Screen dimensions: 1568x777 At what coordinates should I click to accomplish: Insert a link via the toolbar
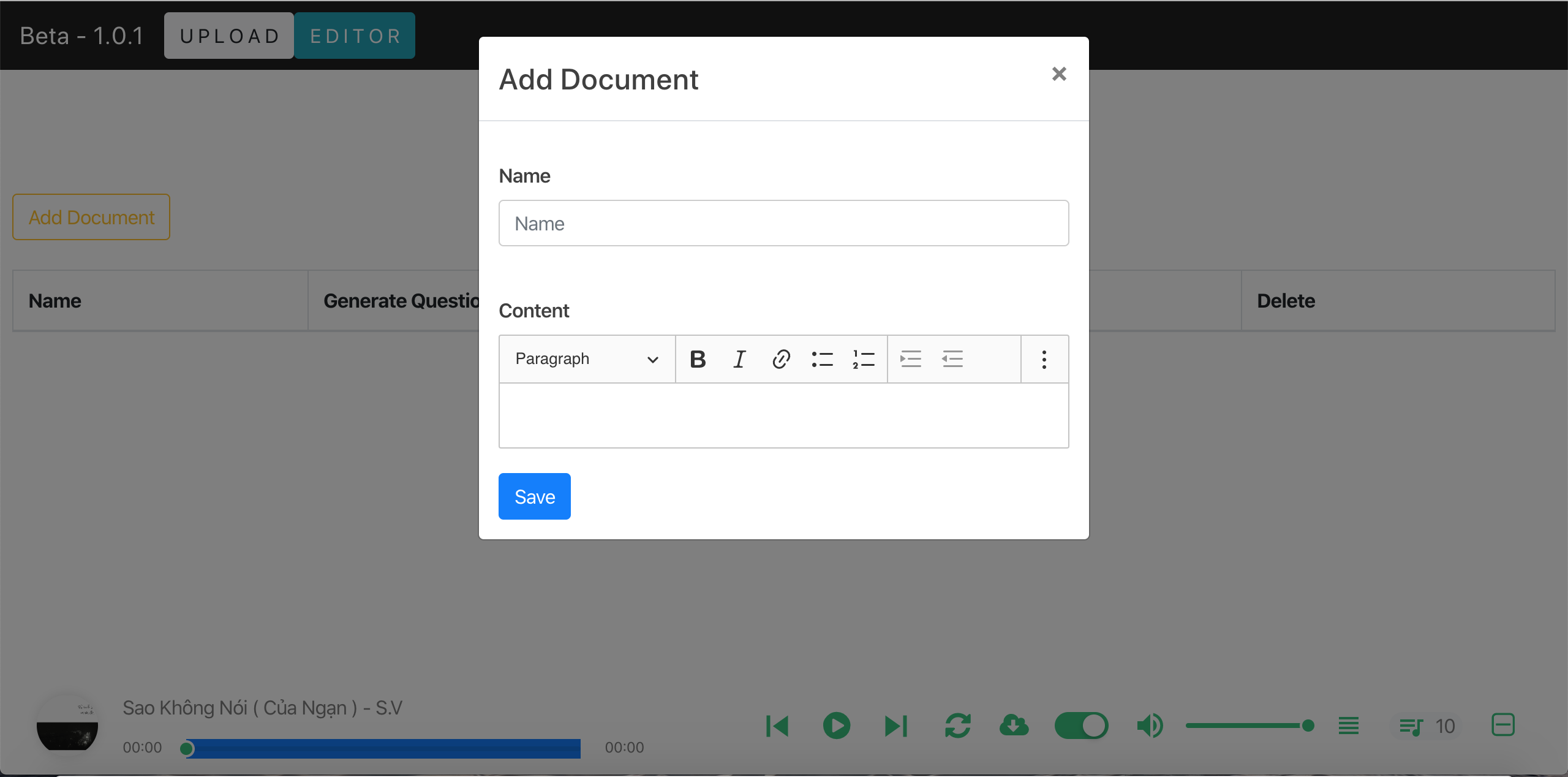(781, 359)
